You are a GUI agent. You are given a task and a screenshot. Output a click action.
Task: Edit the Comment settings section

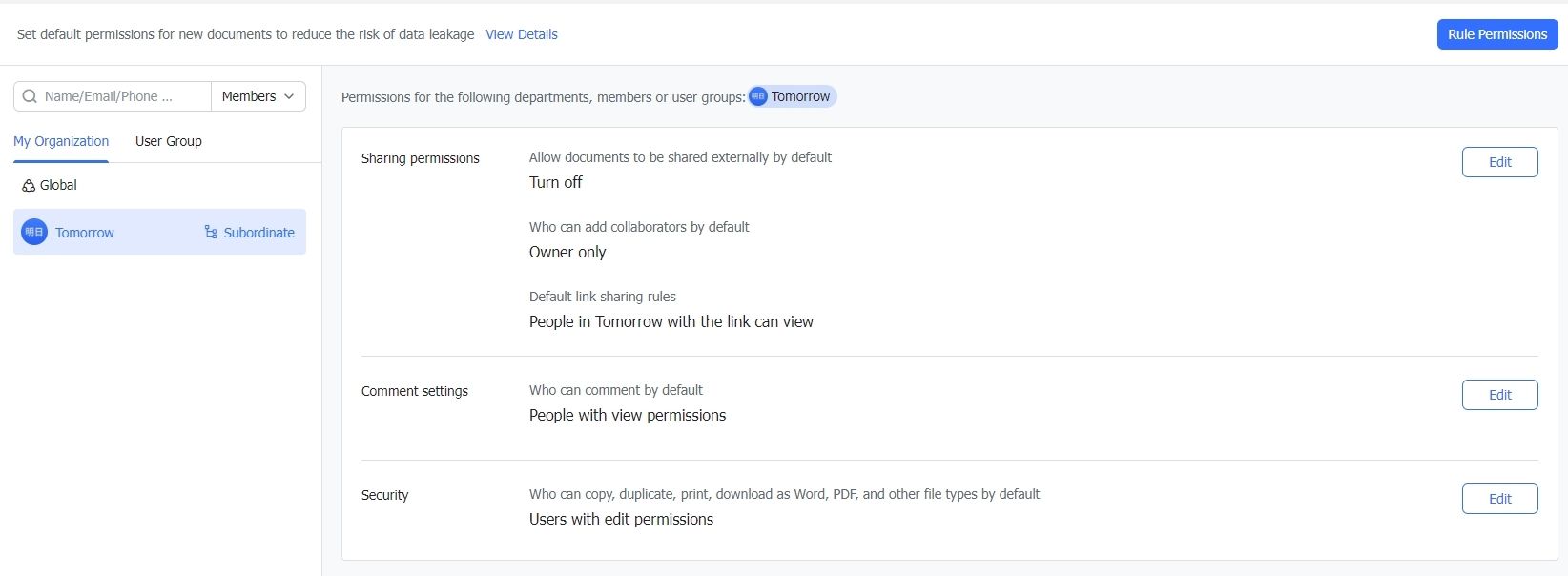1499,394
